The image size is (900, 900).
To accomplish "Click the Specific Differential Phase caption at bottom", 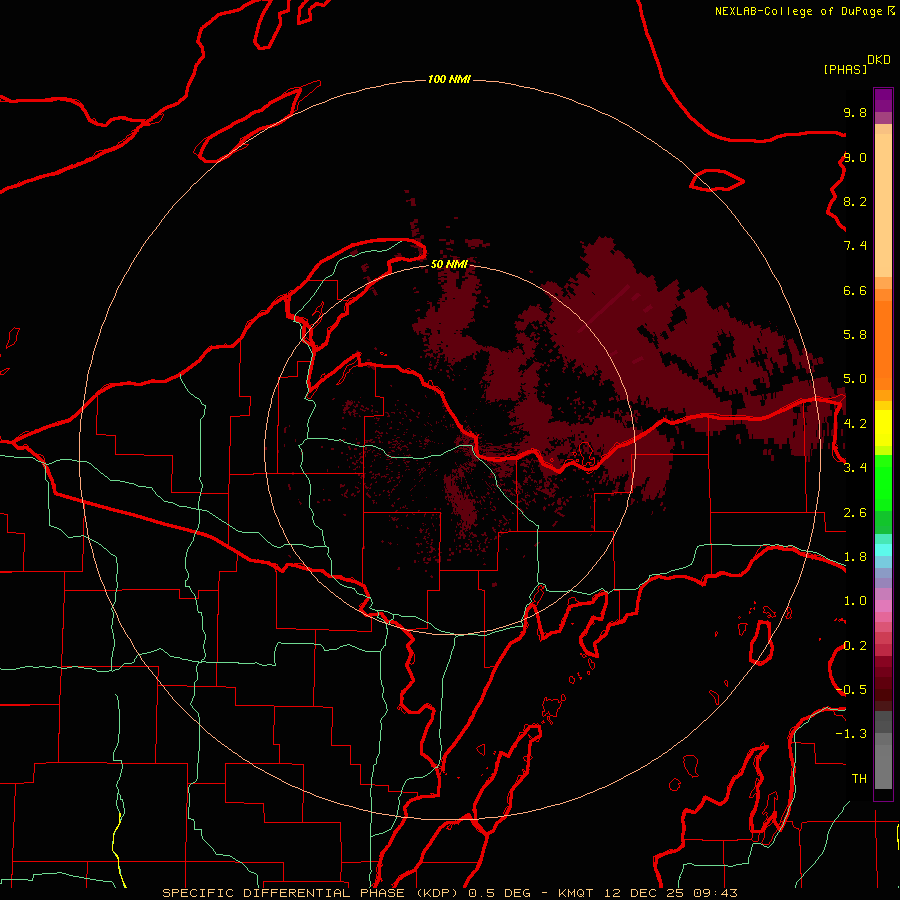I will (x=449, y=893).
